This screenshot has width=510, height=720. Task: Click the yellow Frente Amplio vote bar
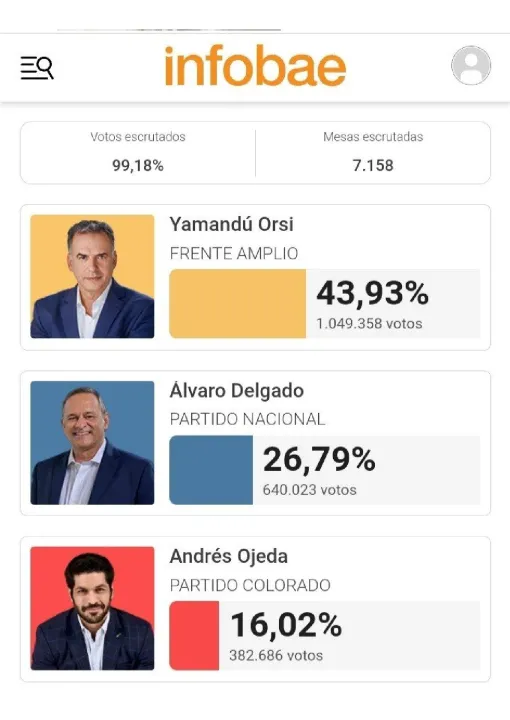point(237,304)
